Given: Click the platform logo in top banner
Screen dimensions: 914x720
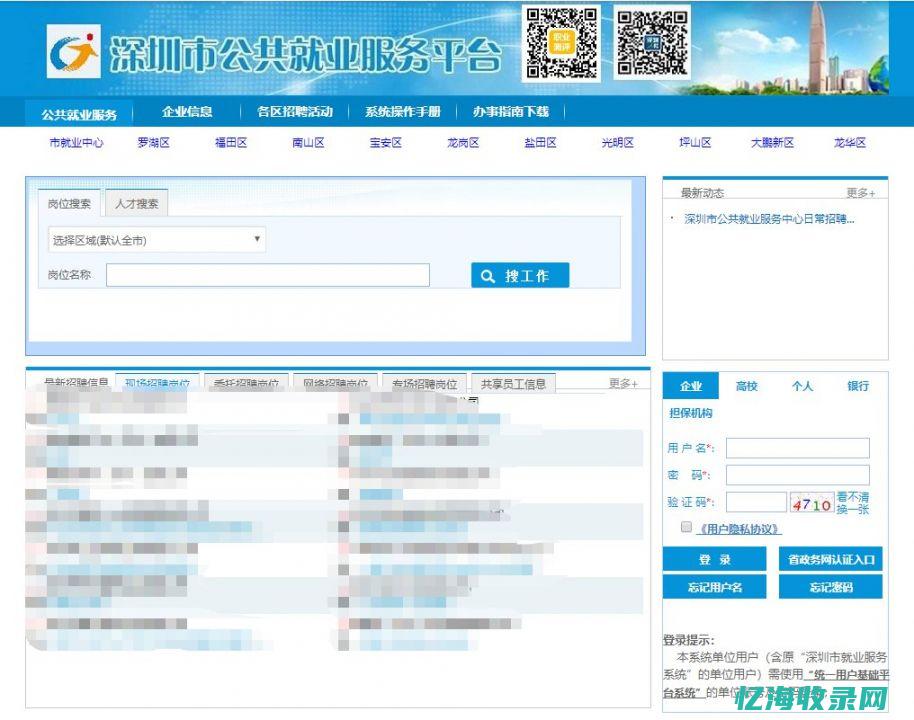Looking at the screenshot, I should tap(75, 48).
